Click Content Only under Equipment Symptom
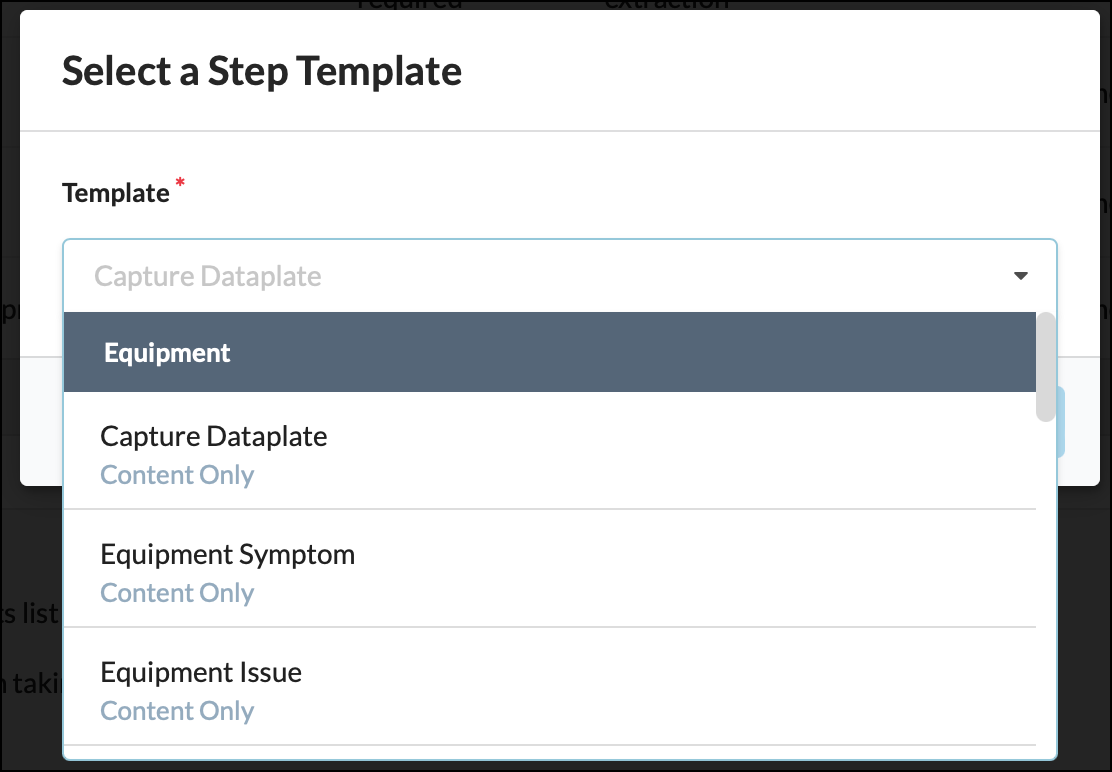The width and height of the screenshot is (1112, 772). tap(177, 593)
